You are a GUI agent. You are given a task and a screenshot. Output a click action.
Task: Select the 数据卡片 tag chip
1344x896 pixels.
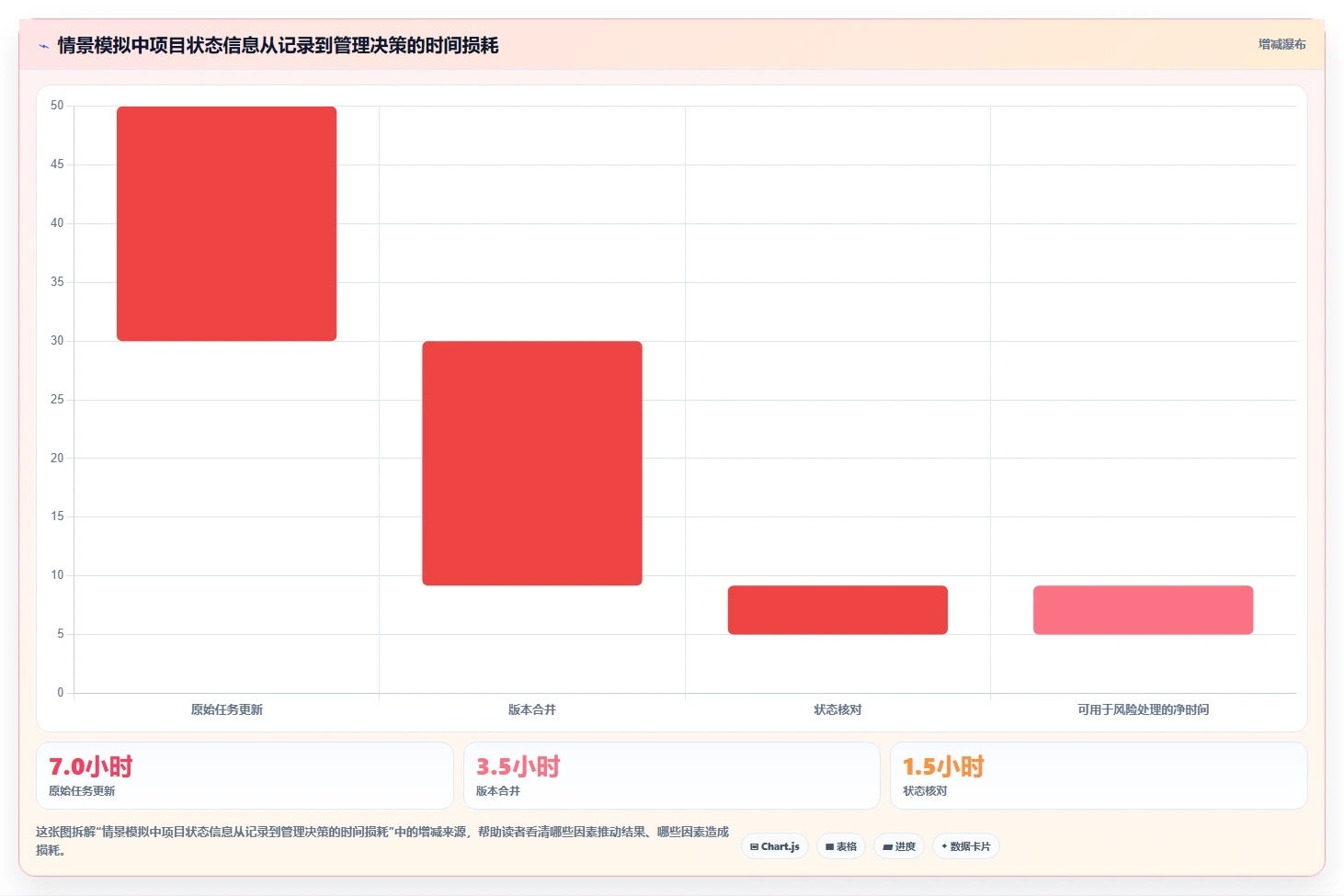pos(966,846)
